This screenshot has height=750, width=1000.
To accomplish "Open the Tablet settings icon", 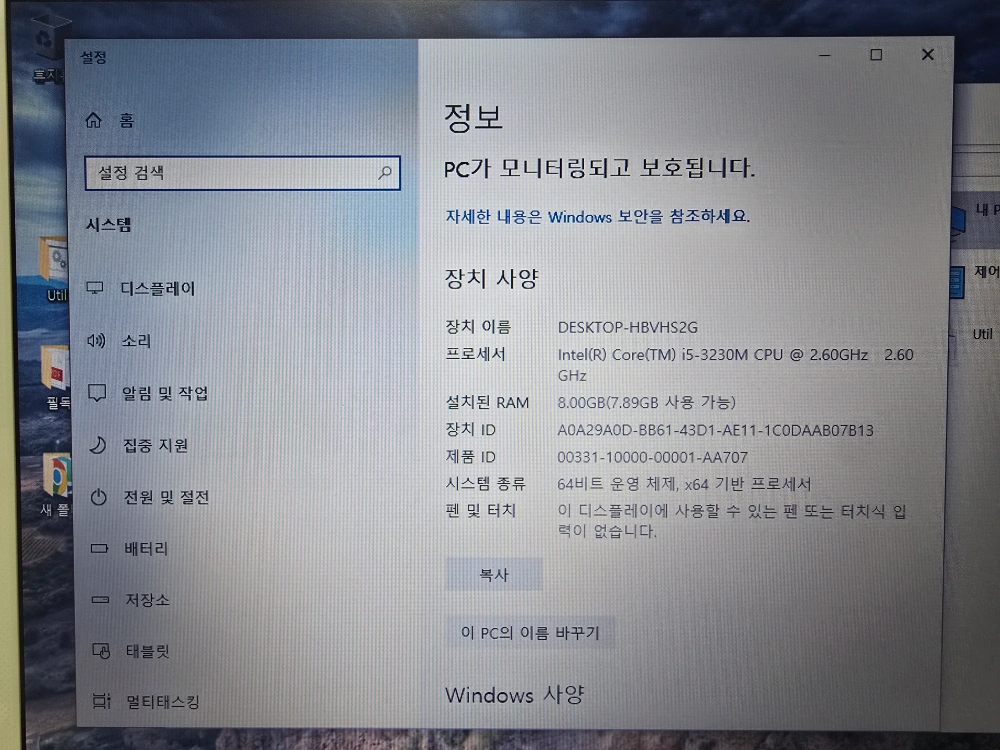I will coord(100,652).
